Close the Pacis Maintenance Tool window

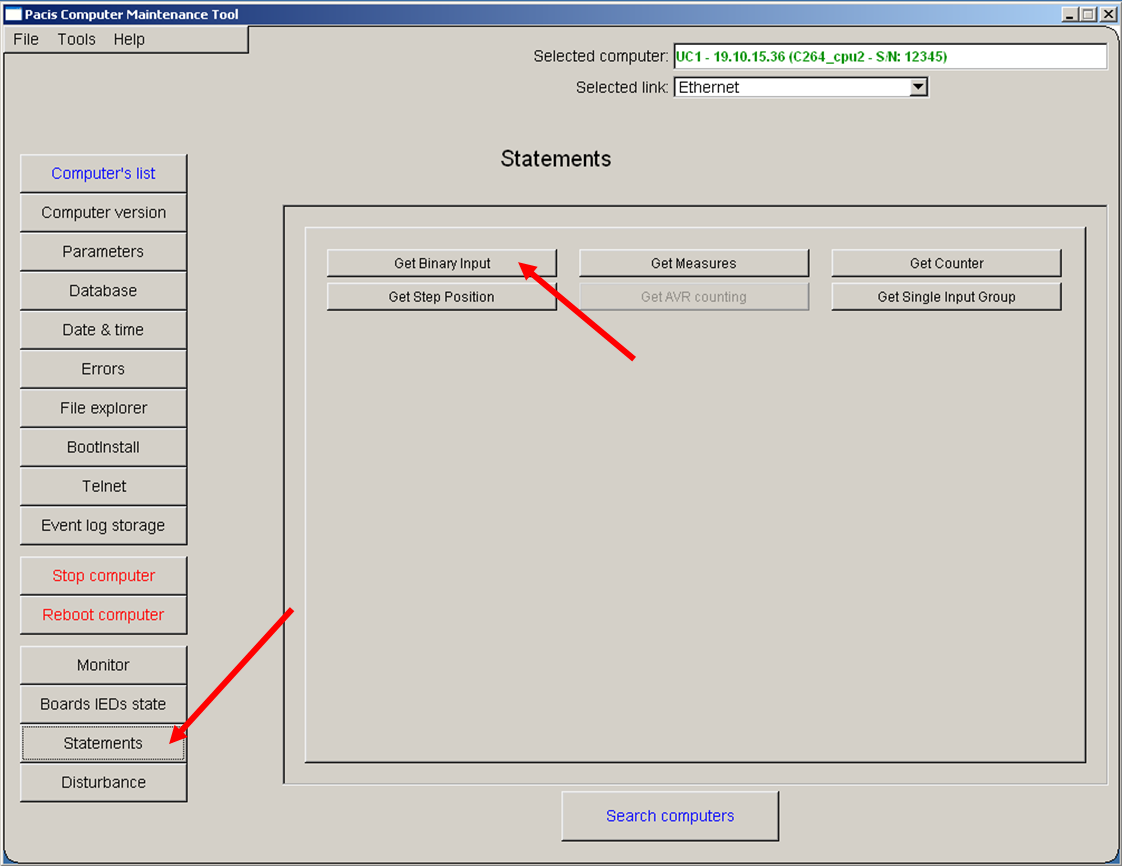pyautogui.click(x=1108, y=14)
